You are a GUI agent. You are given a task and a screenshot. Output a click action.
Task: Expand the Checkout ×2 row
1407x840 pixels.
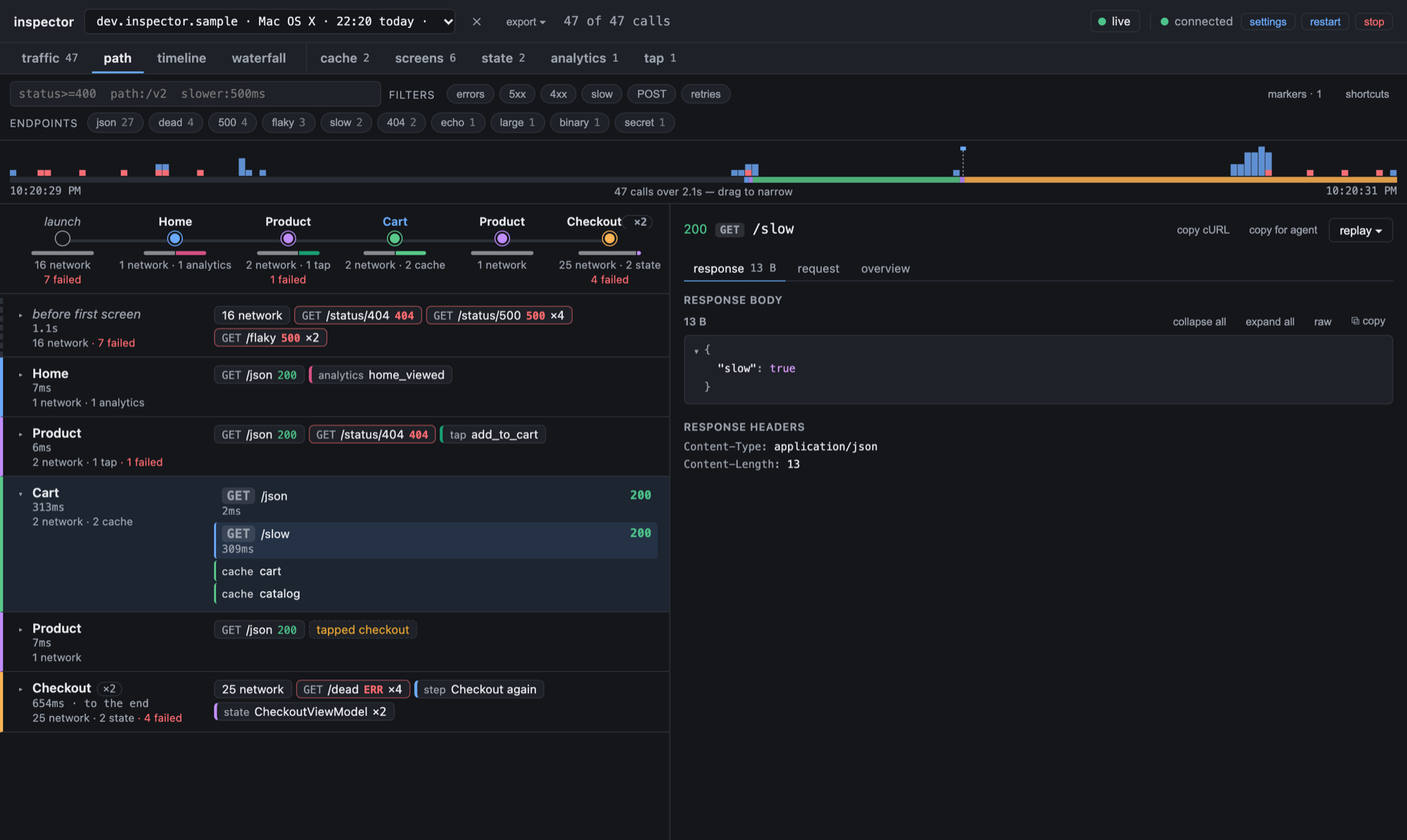(20, 689)
